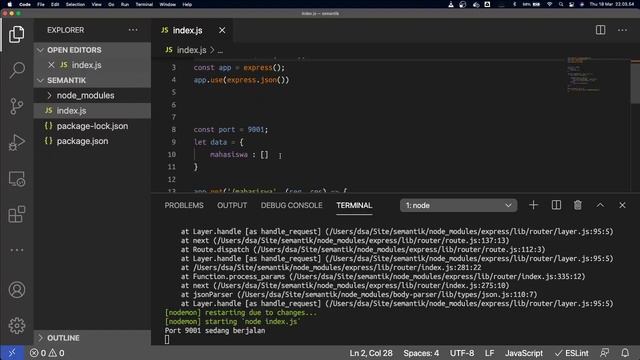Switch to the Output tab

pyautogui.click(x=232, y=205)
